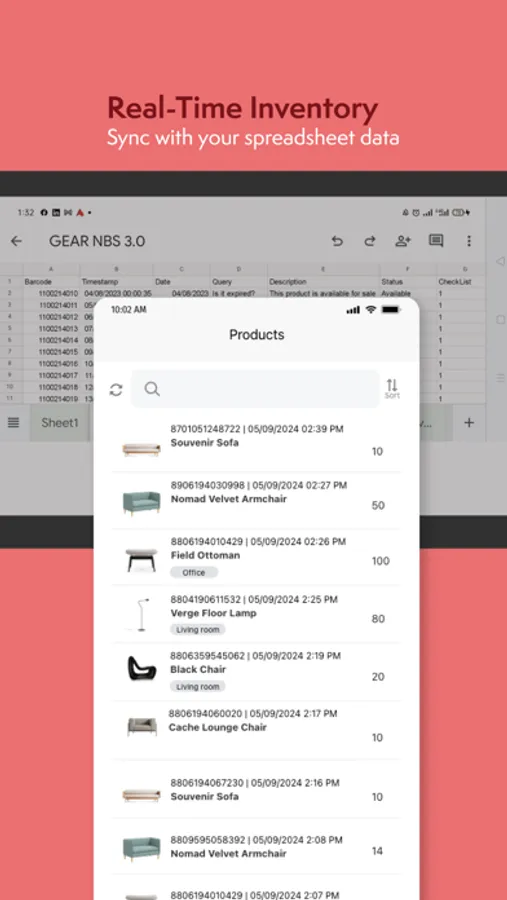This screenshot has width=507, height=900.
Task: Select quantity 80 for Verge Floor Lamp
Action: (378, 619)
